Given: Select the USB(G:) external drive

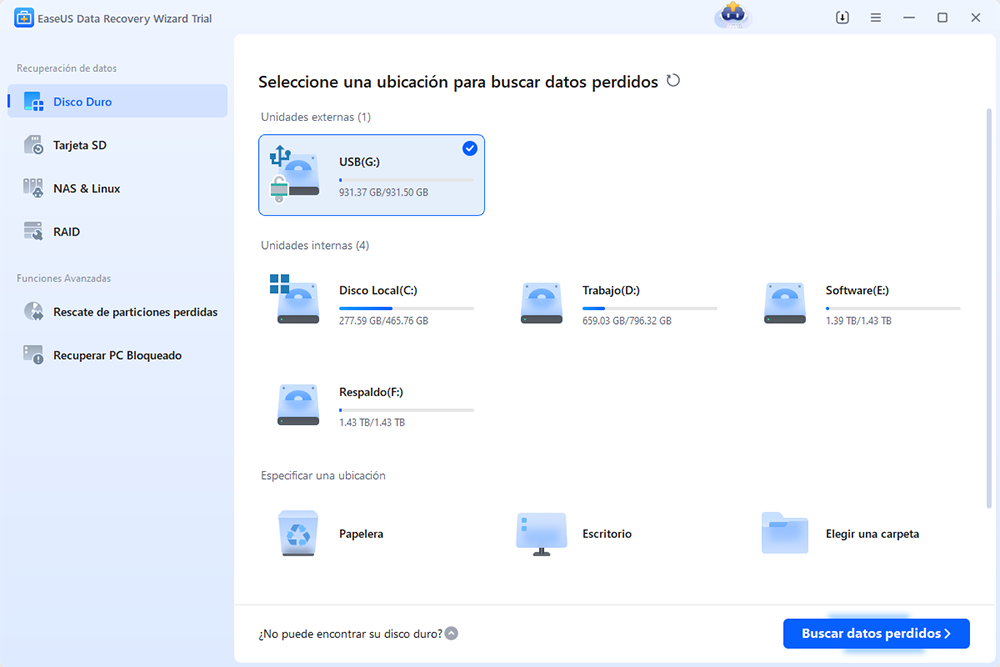Looking at the screenshot, I should coord(371,173).
